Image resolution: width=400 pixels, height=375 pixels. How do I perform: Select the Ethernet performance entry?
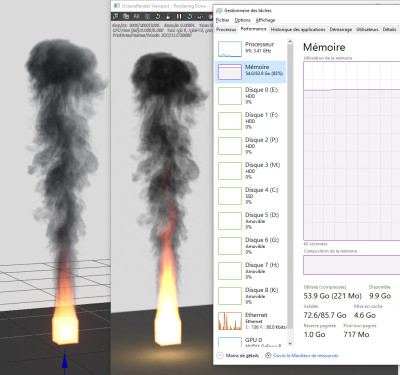click(x=250, y=321)
